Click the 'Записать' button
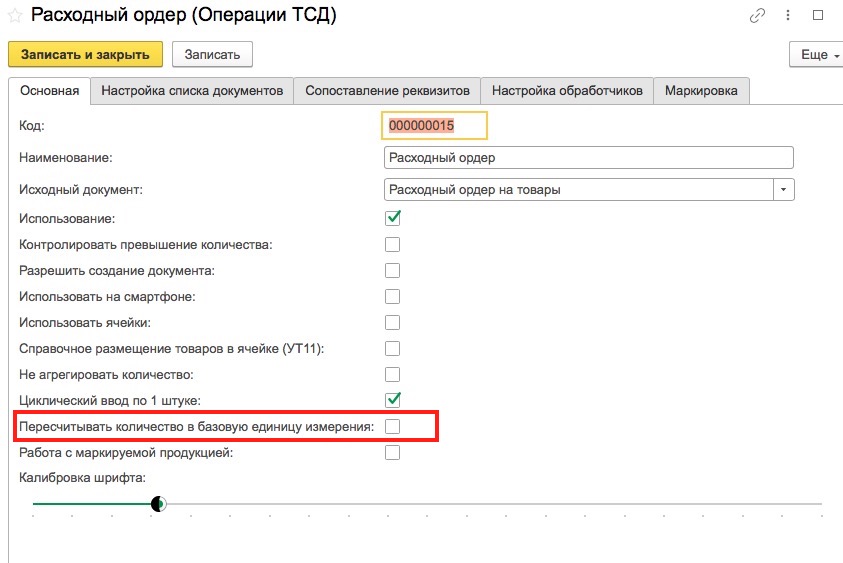This screenshot has height=563, width=843. (x=212, y=54)
